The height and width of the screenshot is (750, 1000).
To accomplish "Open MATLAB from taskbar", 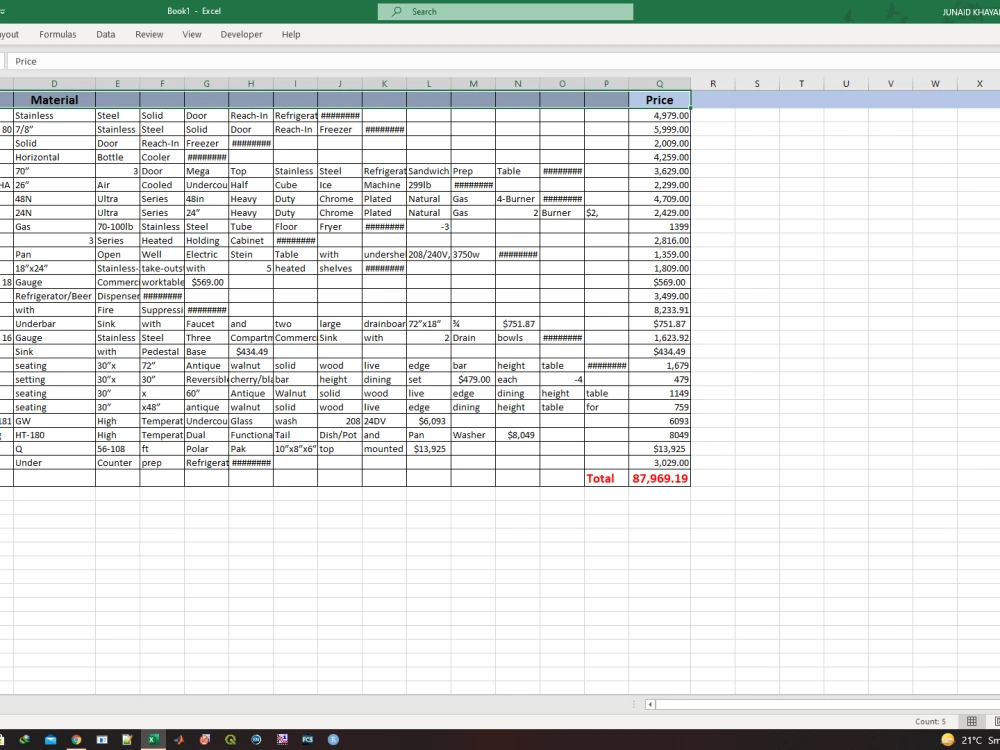I will (179, 740).
